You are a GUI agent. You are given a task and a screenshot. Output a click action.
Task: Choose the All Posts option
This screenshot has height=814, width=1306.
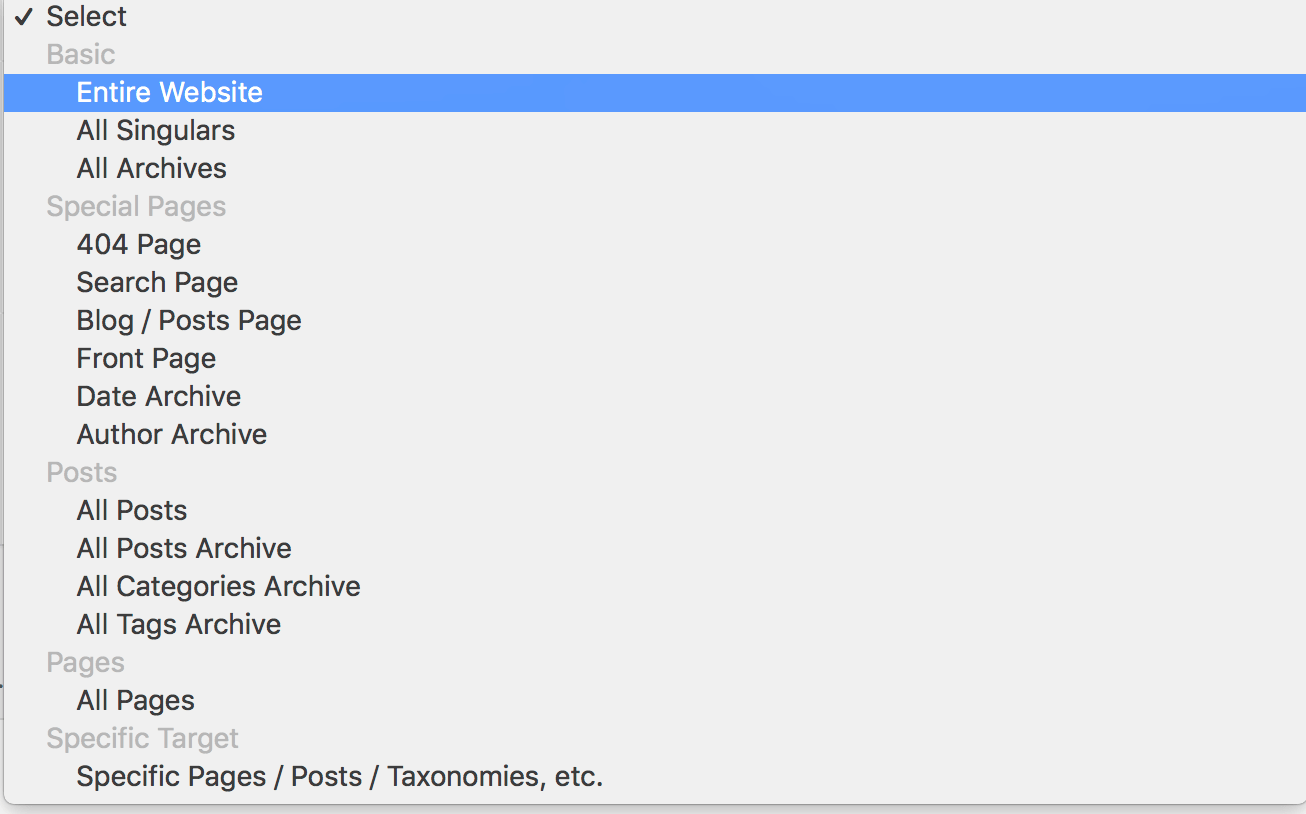pyautogui.click(x=132, y=510)
